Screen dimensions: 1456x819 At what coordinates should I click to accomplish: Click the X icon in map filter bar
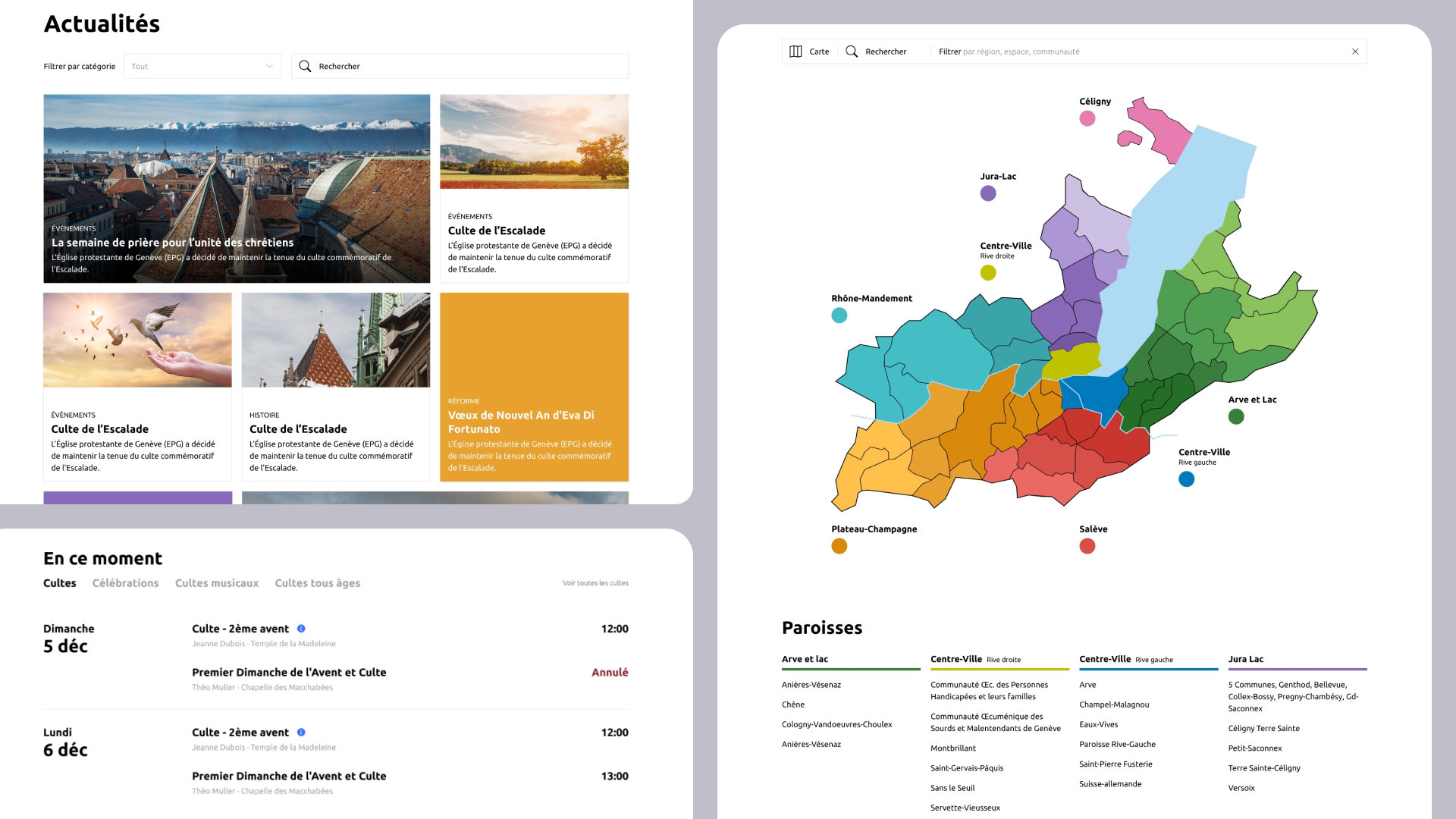point(1355,52)
